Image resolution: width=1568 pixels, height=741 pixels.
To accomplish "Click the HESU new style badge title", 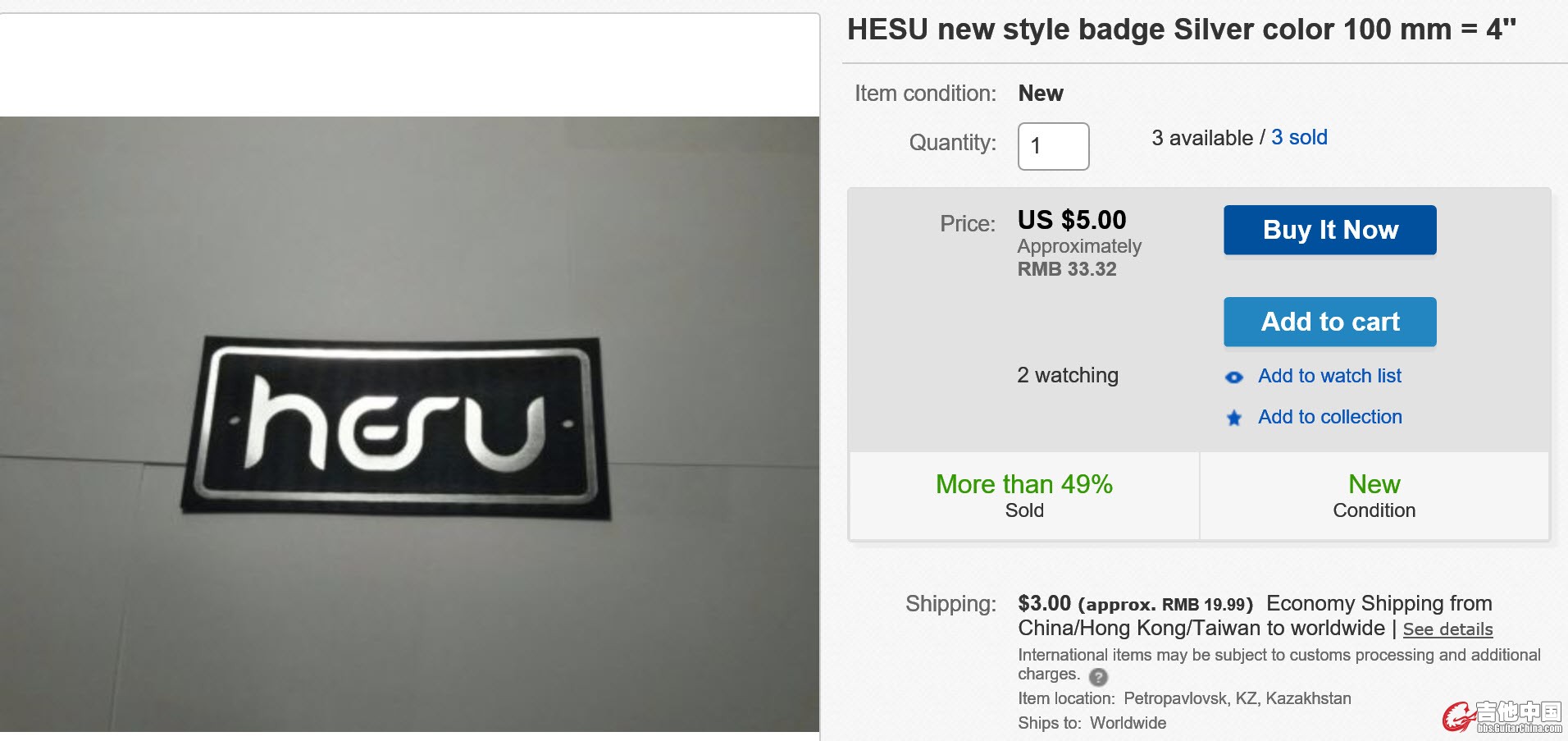I will [1181, 30].
